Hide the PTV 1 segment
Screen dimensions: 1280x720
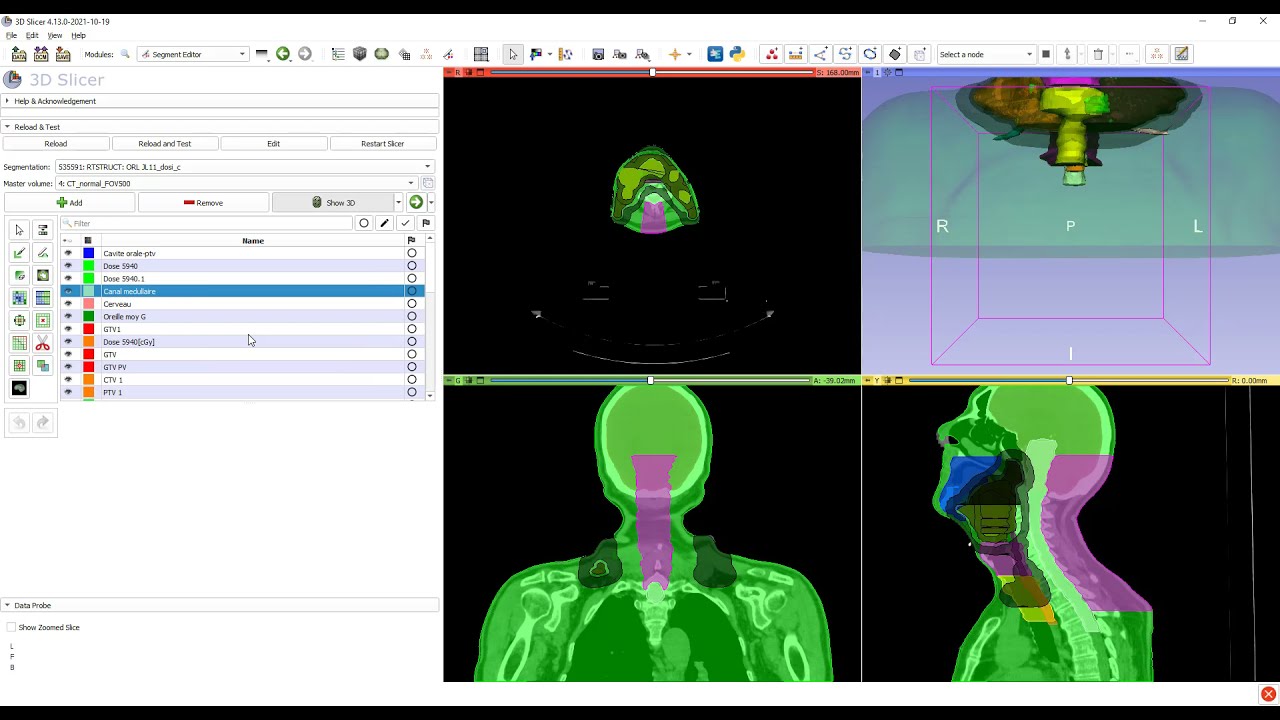68,392
